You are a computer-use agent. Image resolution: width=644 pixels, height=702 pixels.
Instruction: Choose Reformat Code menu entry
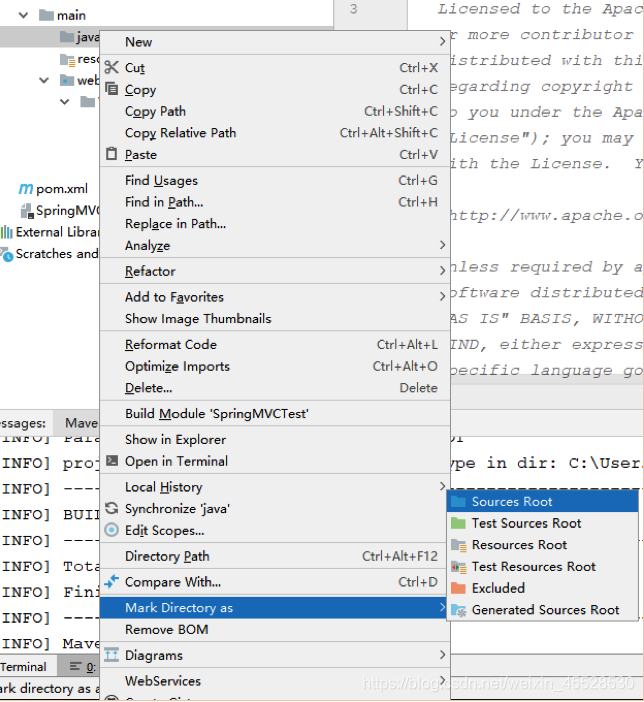[x=275, y=344]
